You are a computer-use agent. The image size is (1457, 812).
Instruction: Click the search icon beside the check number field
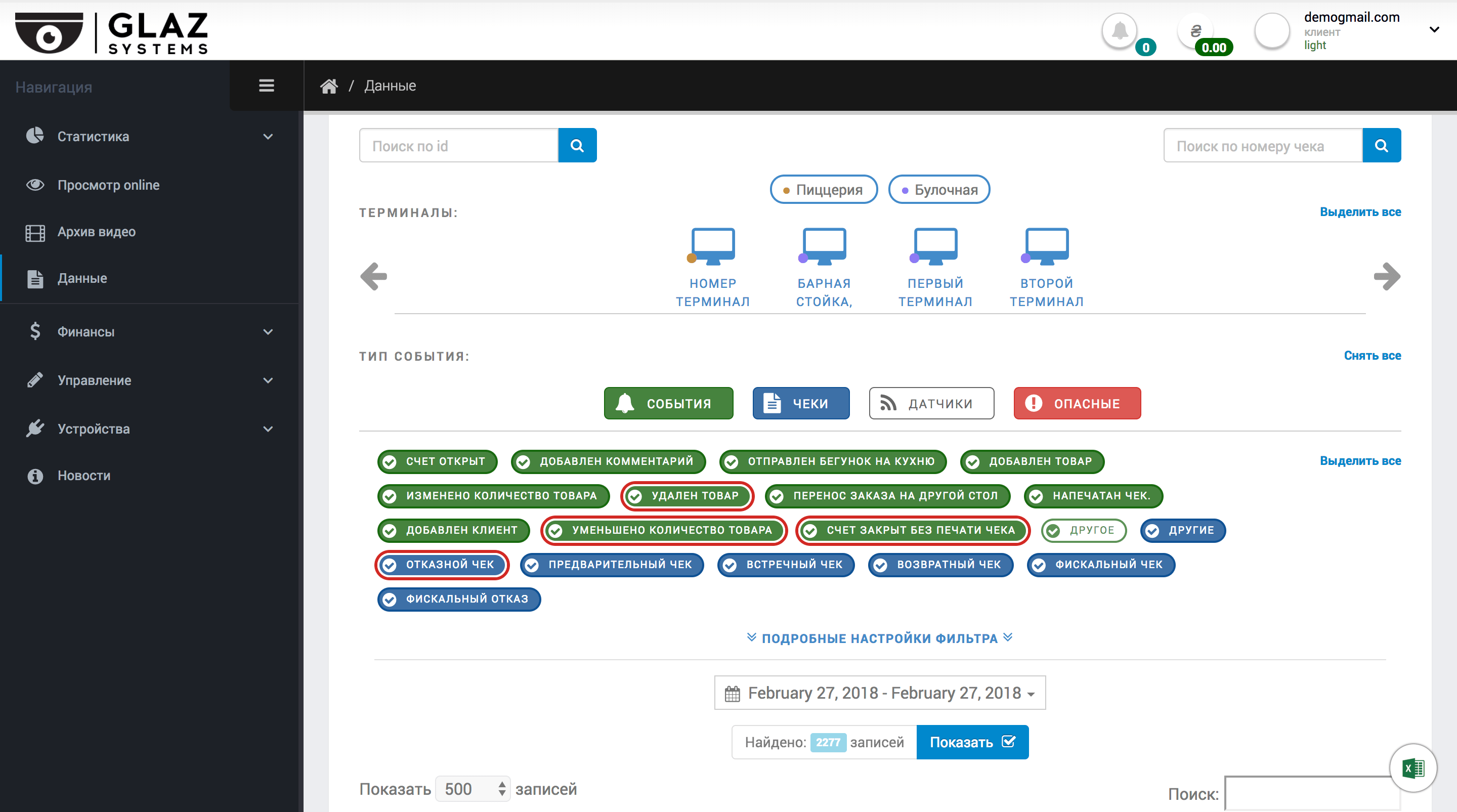click(1381, 145)
